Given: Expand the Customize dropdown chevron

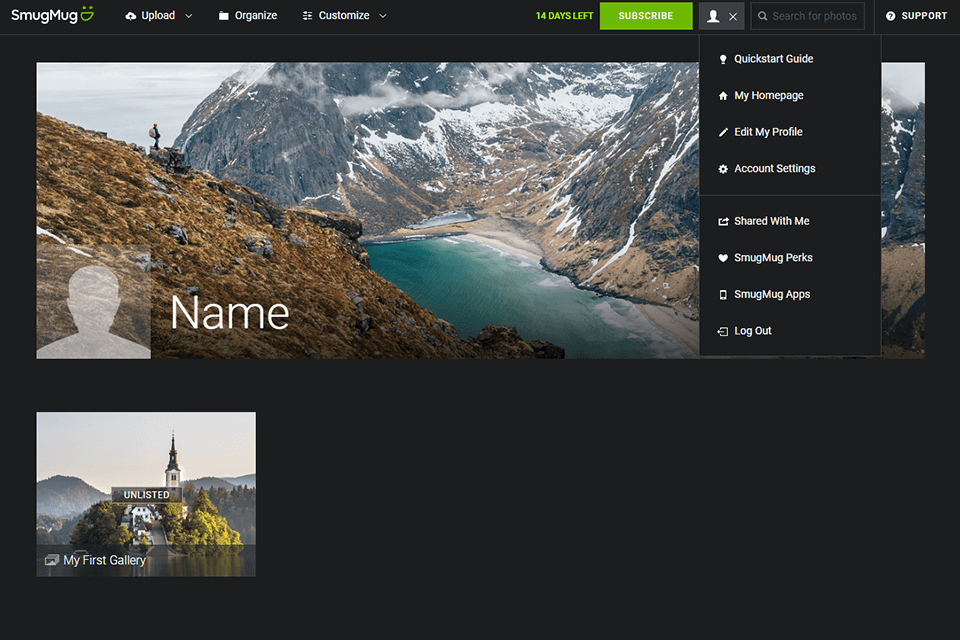Looking at the screenshot, I should pyautogui.click(x=383, y=16).
